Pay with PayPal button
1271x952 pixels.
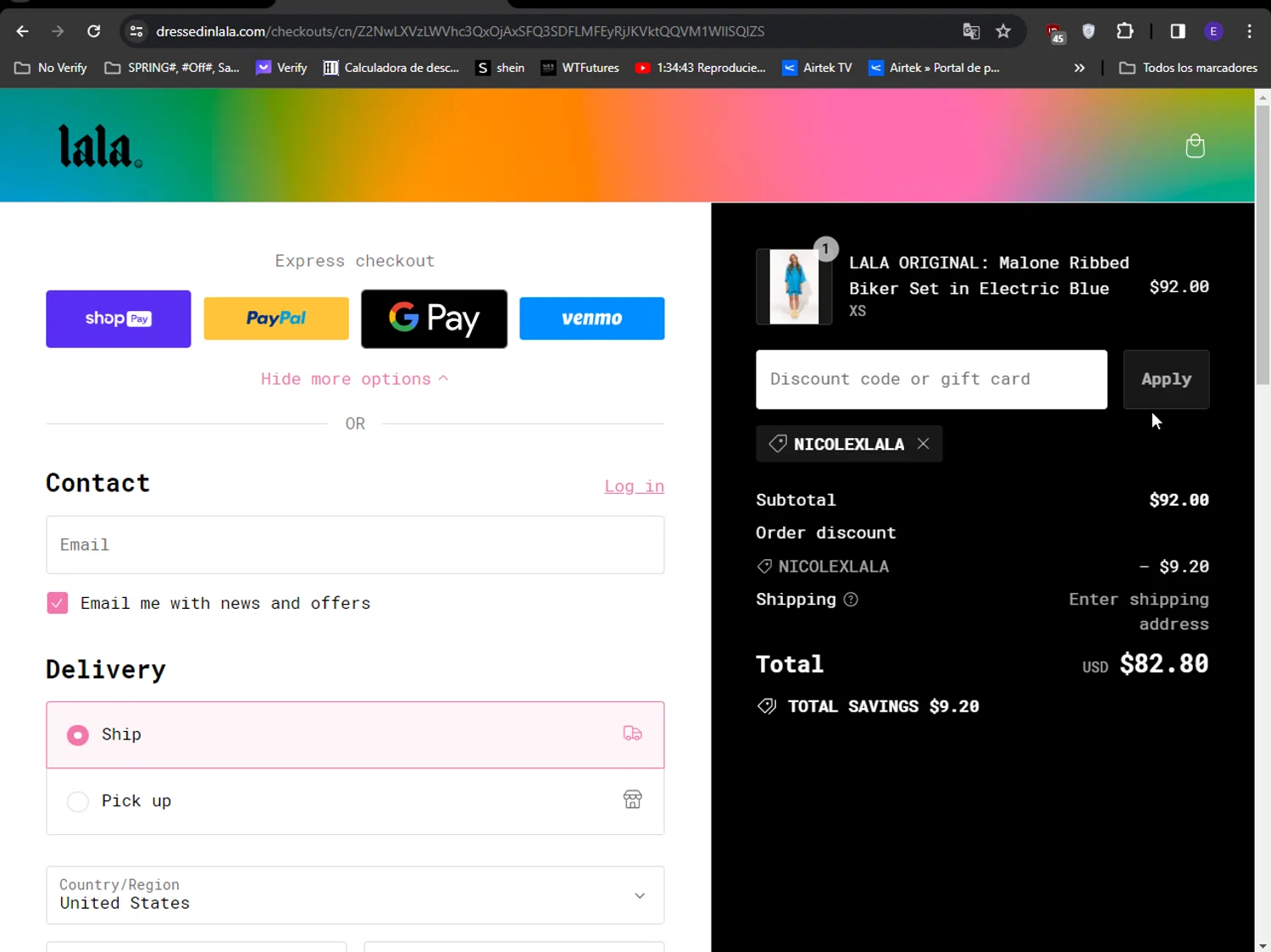tap(276, 318)
